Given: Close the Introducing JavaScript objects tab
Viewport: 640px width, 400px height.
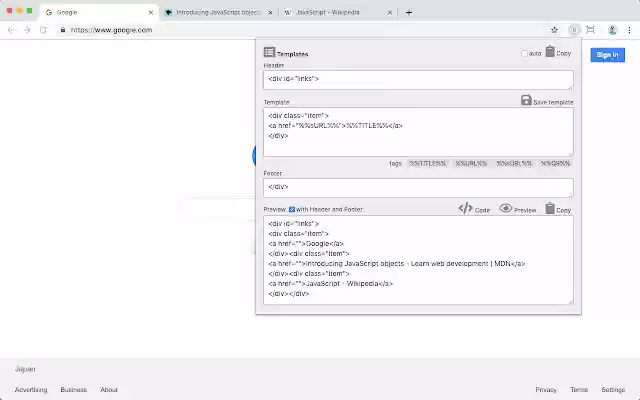Looking at the screenshot, I should click(x=270, y=13).
